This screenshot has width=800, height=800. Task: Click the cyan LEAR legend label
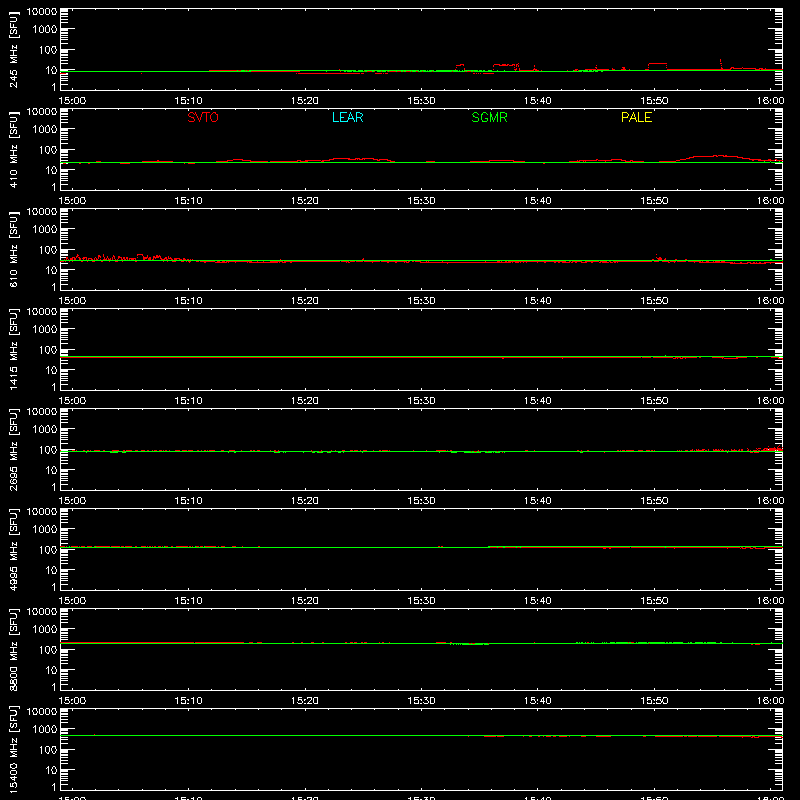pyautogui.click(x=347, y=117)
